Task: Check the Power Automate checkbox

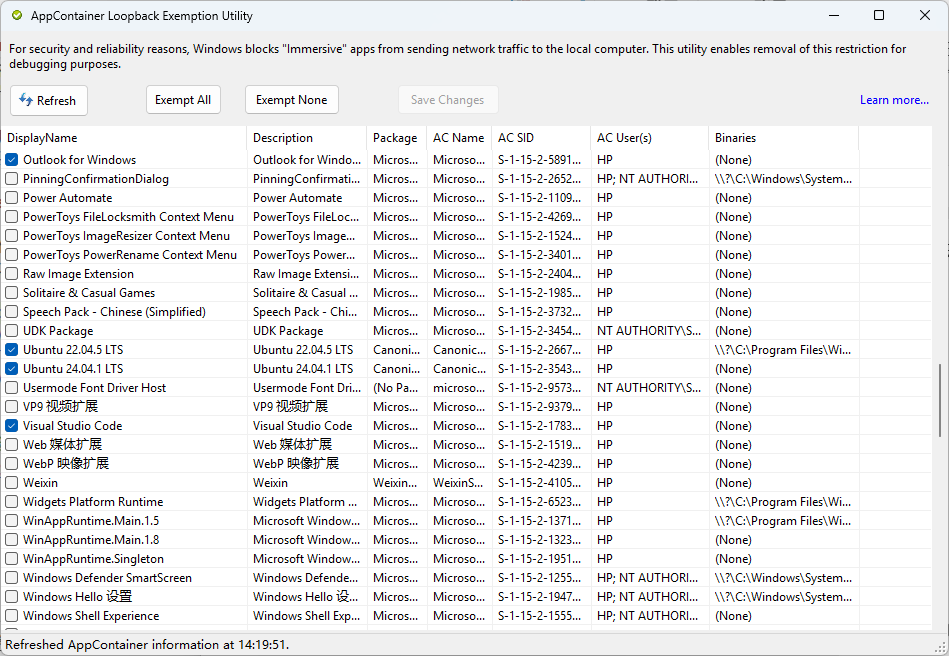Action: click(12, 198)
